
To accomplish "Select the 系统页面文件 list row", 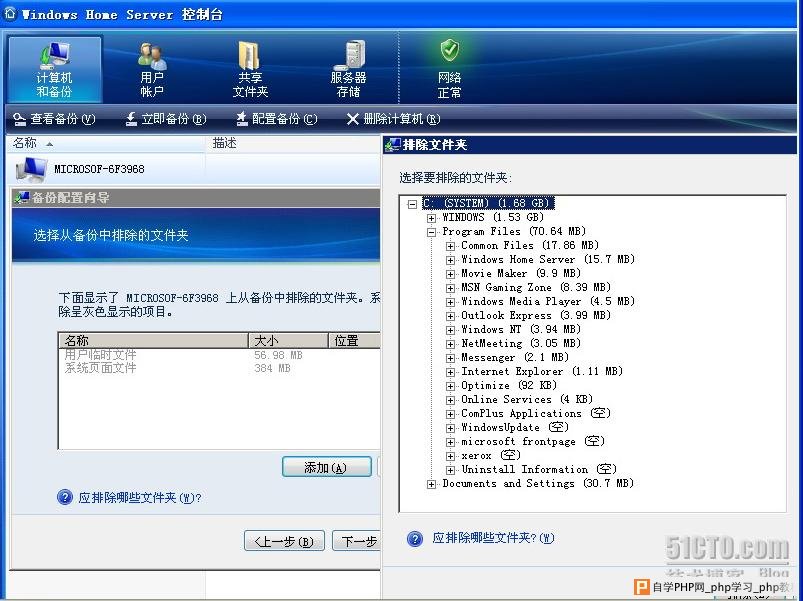I will coord(220,368).
